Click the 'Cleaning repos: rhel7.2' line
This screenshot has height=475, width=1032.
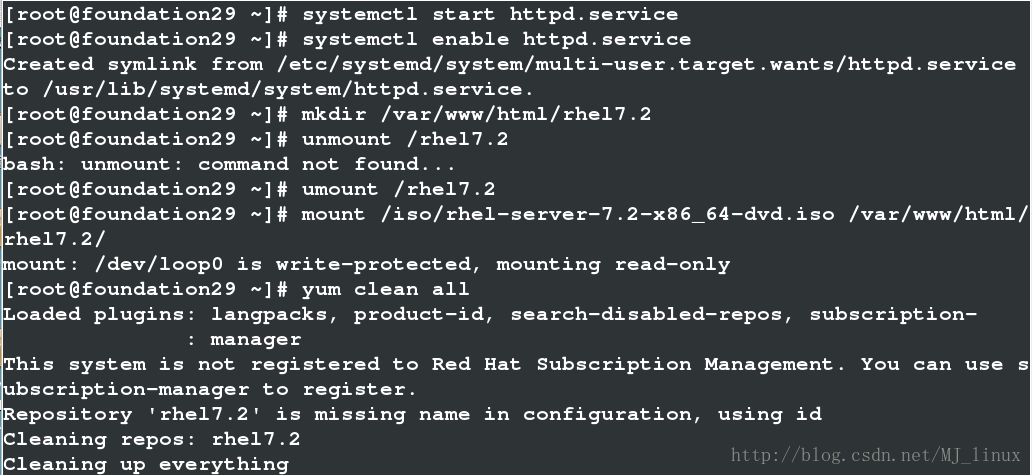[x=152, y=439]
